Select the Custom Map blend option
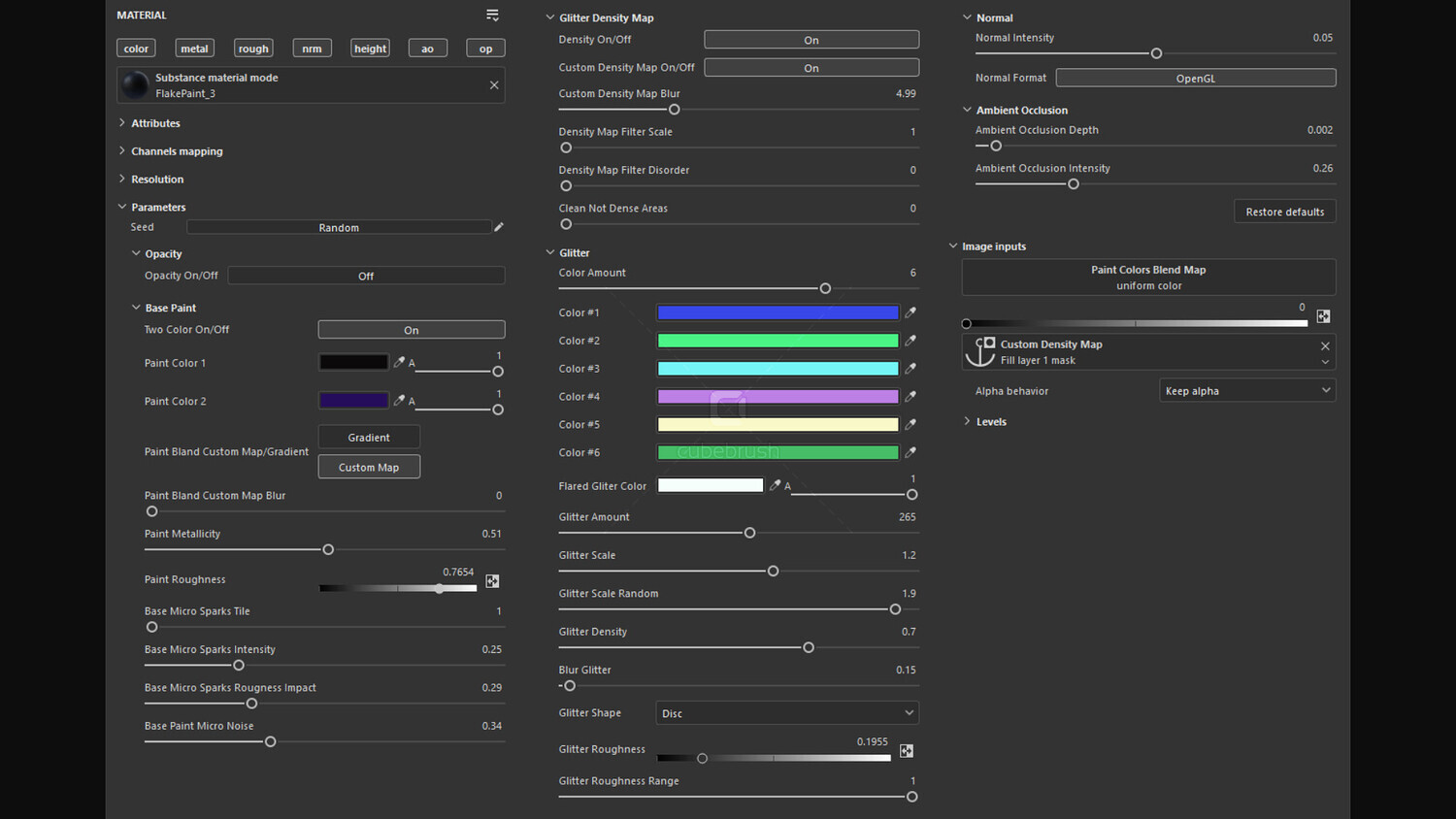The width and height of the screenshot is (1456, 819). pyautogui.click(x=369, y=467)
